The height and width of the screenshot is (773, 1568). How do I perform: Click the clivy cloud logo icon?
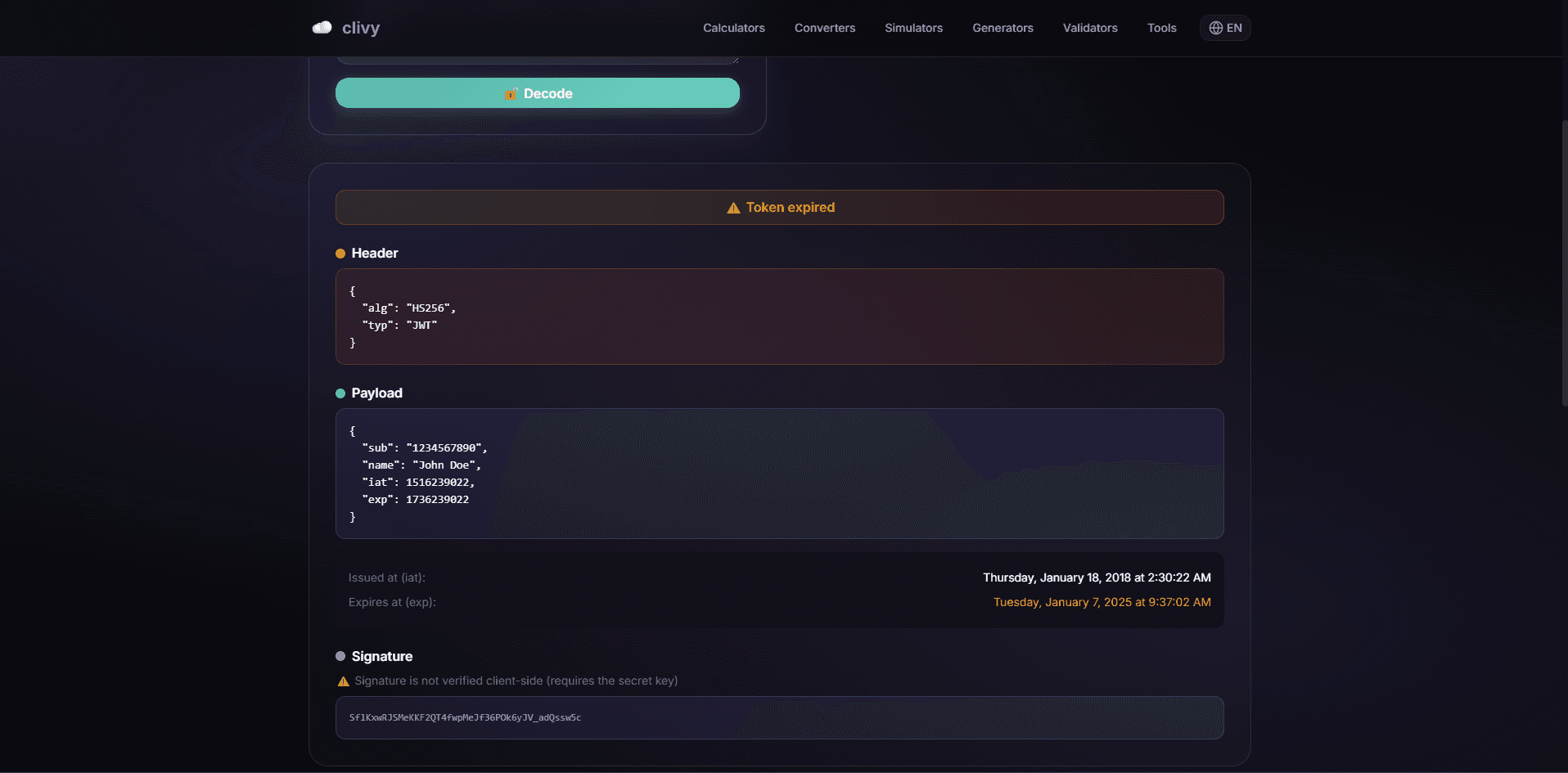322,27
